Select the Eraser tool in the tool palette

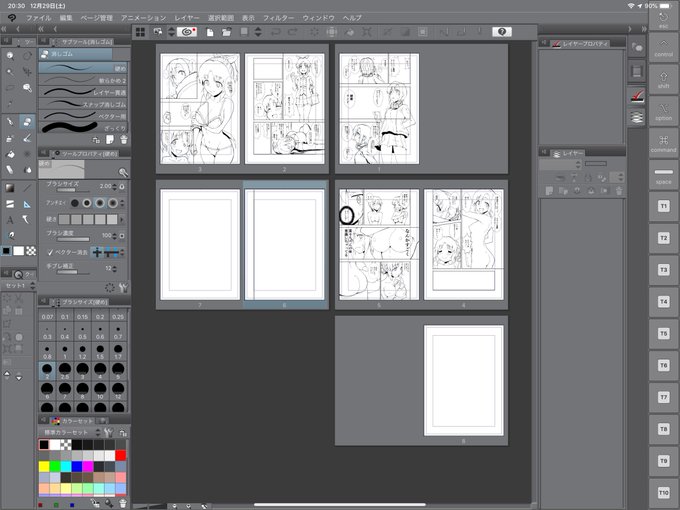[x=27, y=121]
